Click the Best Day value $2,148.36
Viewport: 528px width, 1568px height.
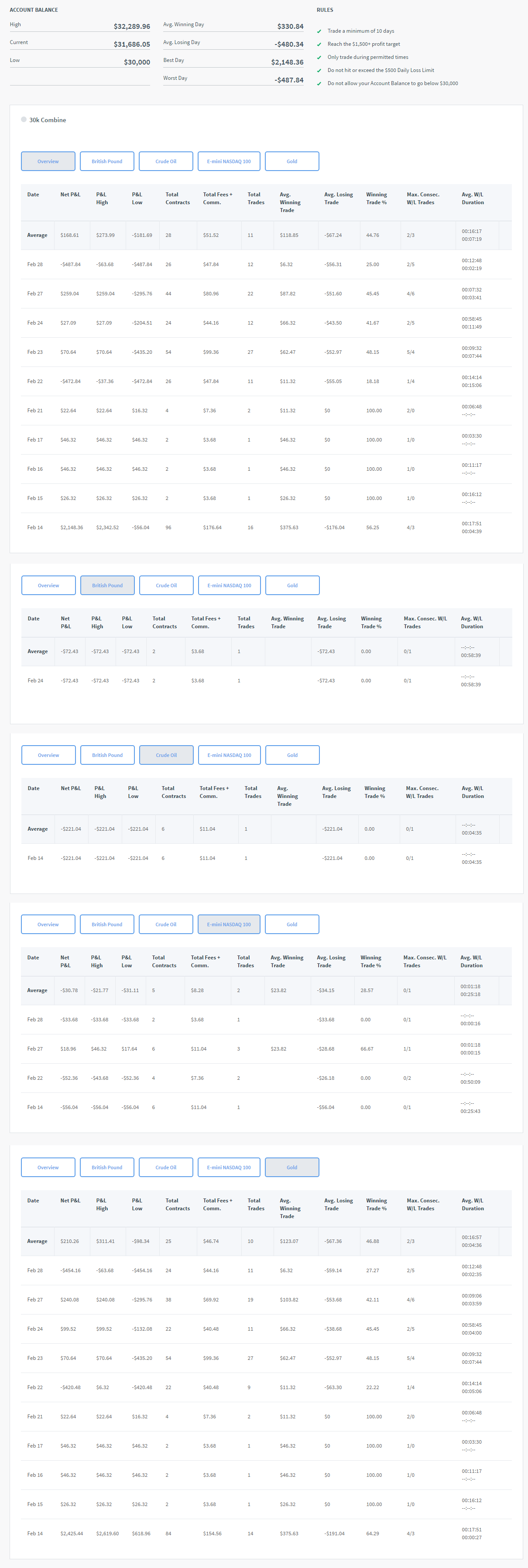pyautogui.click(x=287, y=62)
